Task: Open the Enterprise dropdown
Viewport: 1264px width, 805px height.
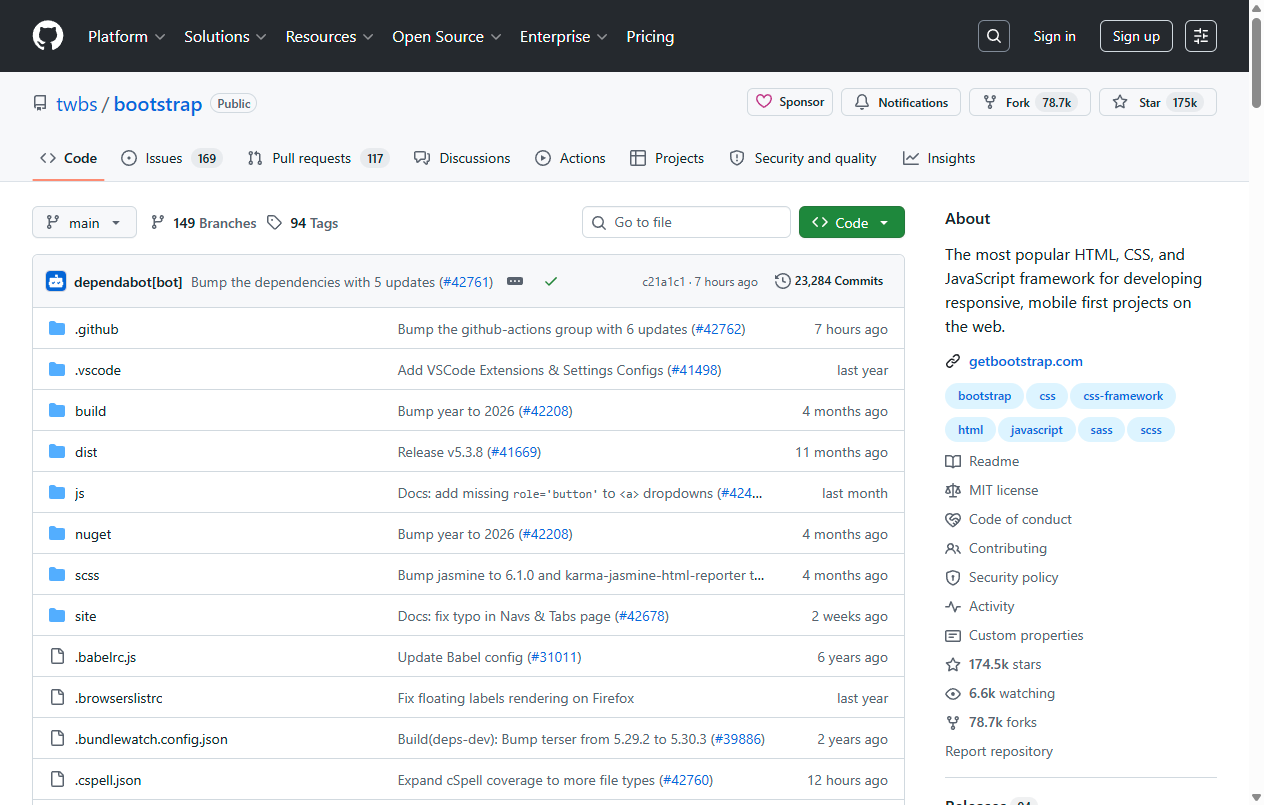Action: 563,36
